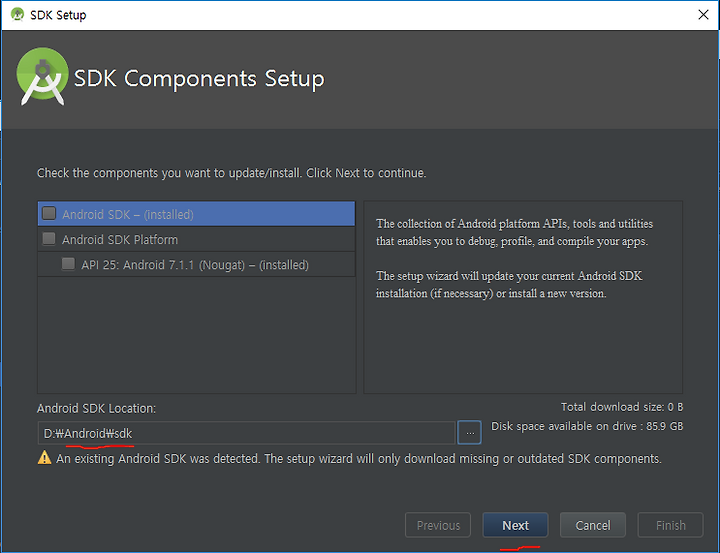Click the Total download size: 0 B text
This screenshot has width=720, height=553.
[622, 407]
